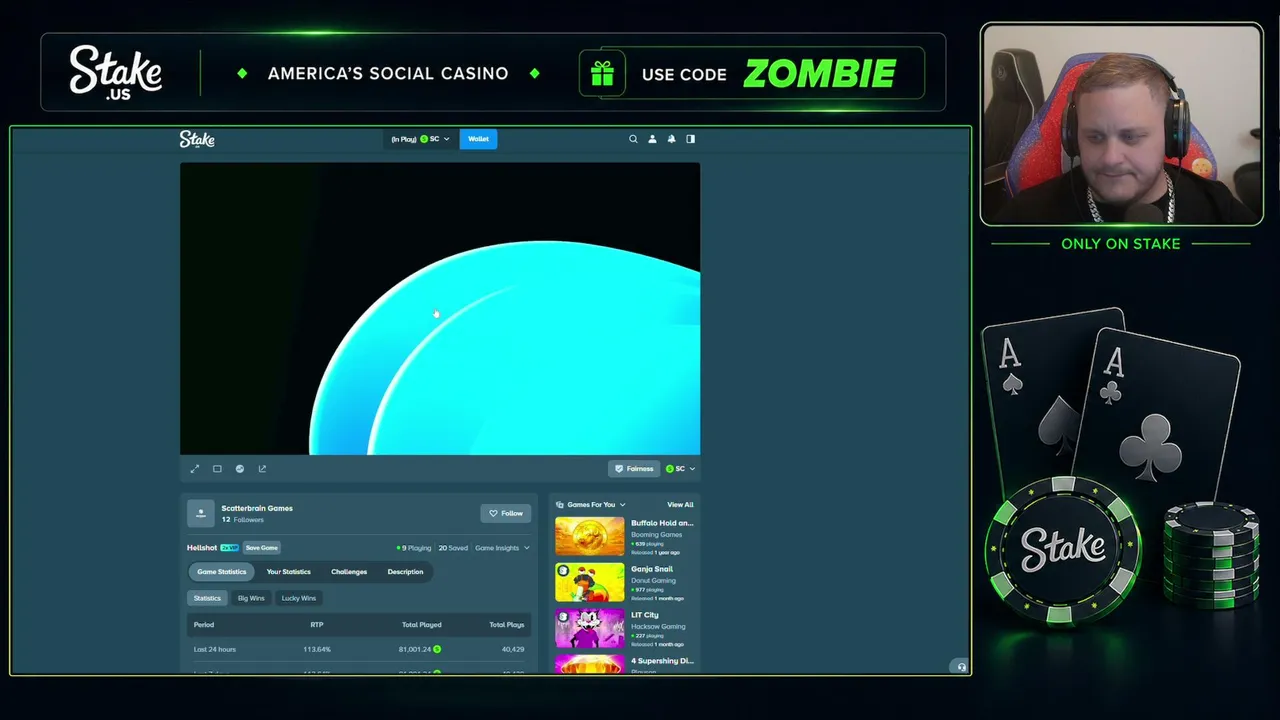Click the streamer webcam feed
The image size is (1280, 720).
click(x=1121, y=124)
